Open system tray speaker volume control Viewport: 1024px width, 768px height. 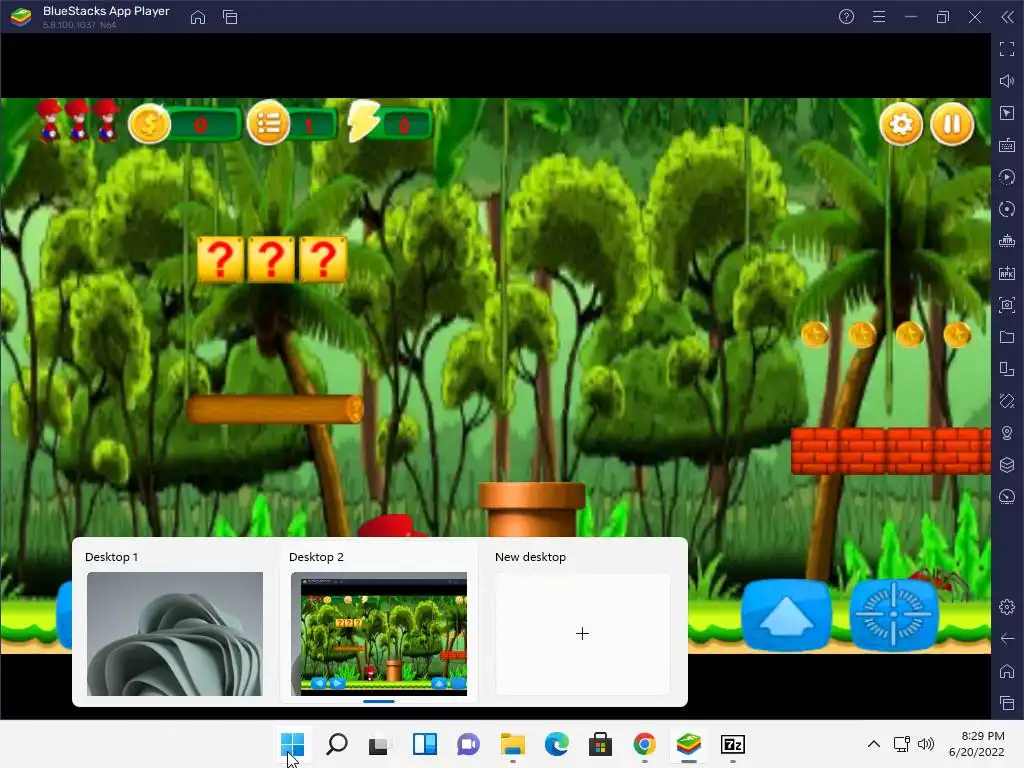pos(926,744)
